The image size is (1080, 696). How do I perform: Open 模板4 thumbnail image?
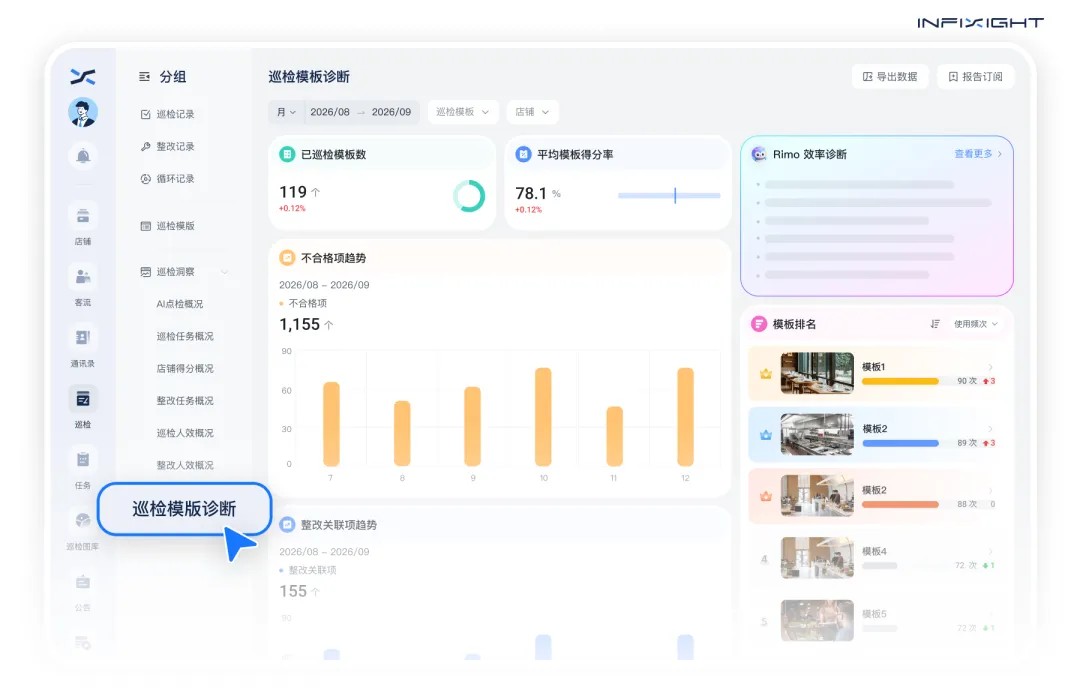pos(817,558)
